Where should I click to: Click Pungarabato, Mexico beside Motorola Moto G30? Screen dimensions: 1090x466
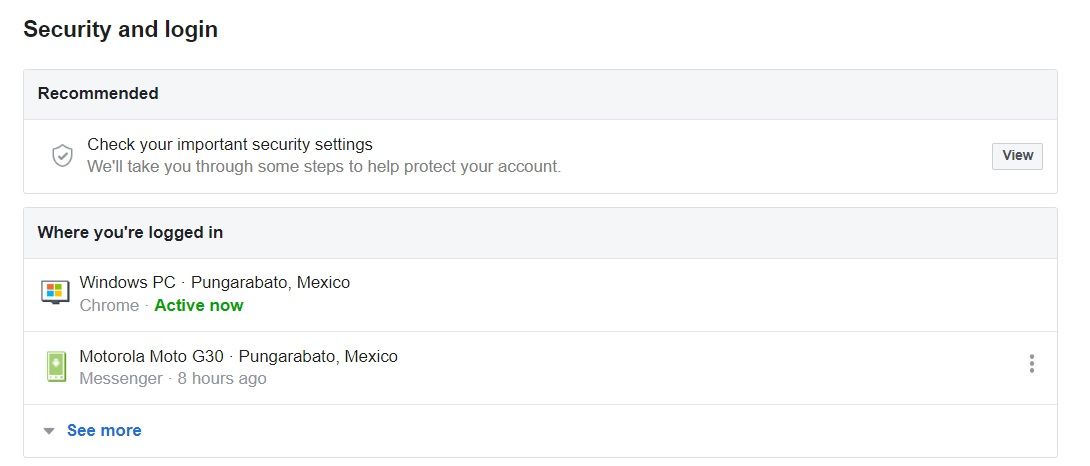(318, 356)
